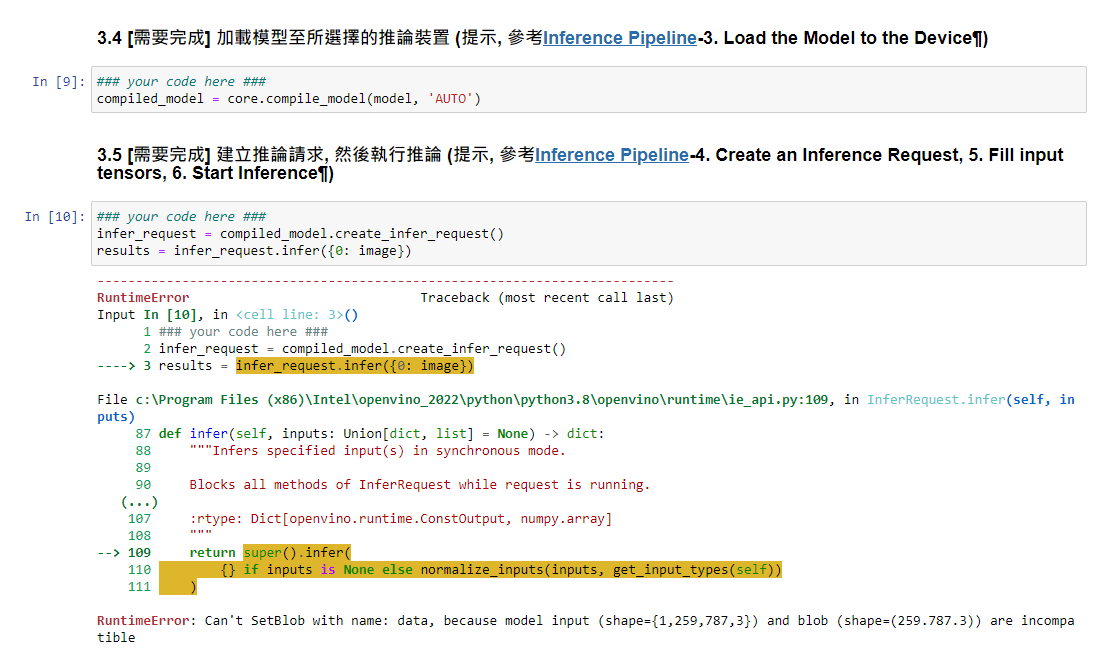The width and height of the screenshot is (1096, 658).
Task: Open Inference Pipeline link in section 3.4 heading
Action: [x=619, y=38]
